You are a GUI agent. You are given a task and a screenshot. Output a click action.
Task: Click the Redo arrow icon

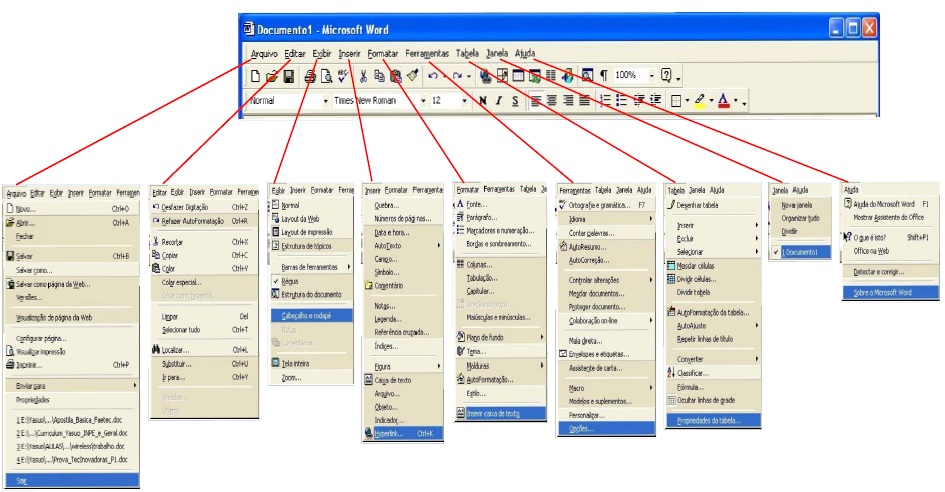pos(457,76)
